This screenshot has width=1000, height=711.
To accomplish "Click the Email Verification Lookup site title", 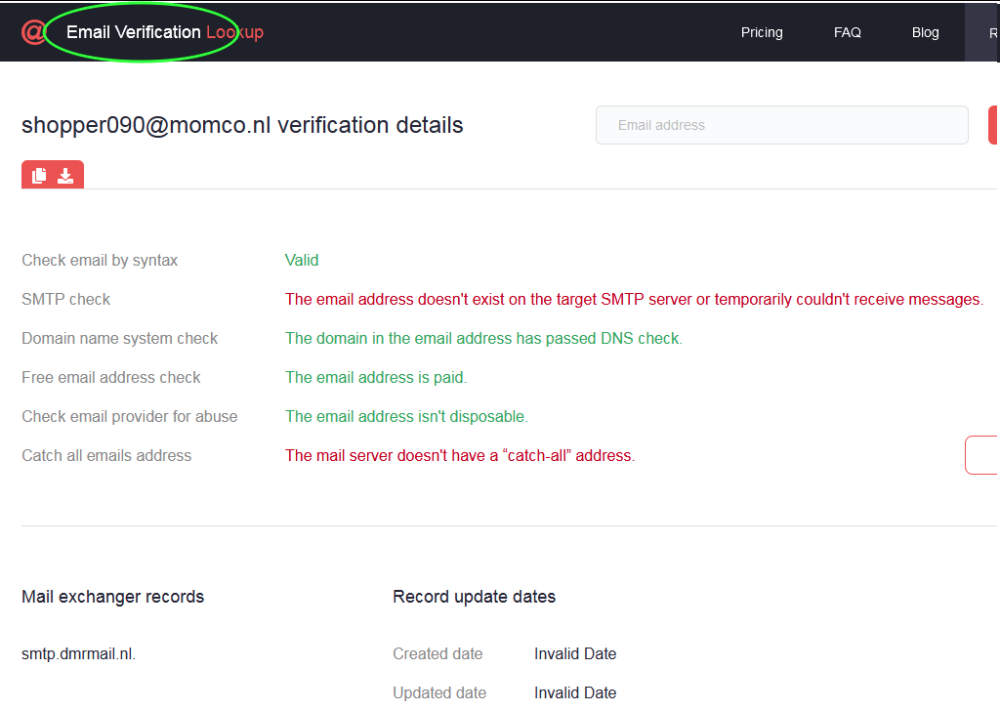I will point(165,32).
